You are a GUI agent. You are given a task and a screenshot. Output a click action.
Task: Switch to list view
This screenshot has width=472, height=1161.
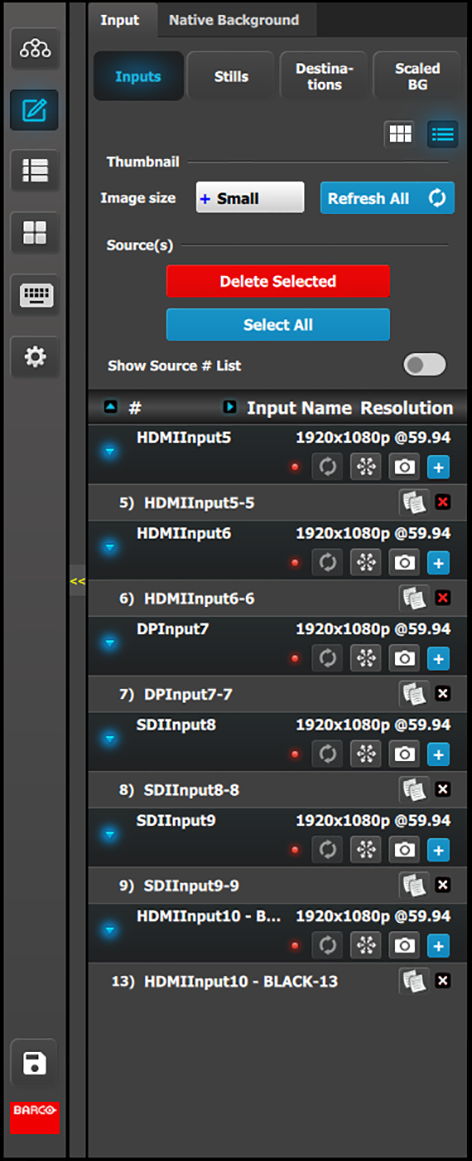click(x=443, y=134)
